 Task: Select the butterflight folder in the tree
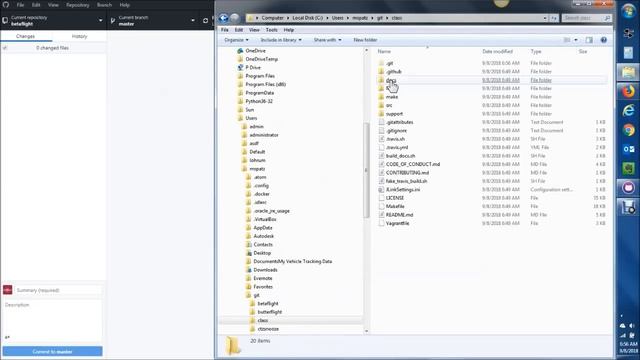(x=269, y=312)
